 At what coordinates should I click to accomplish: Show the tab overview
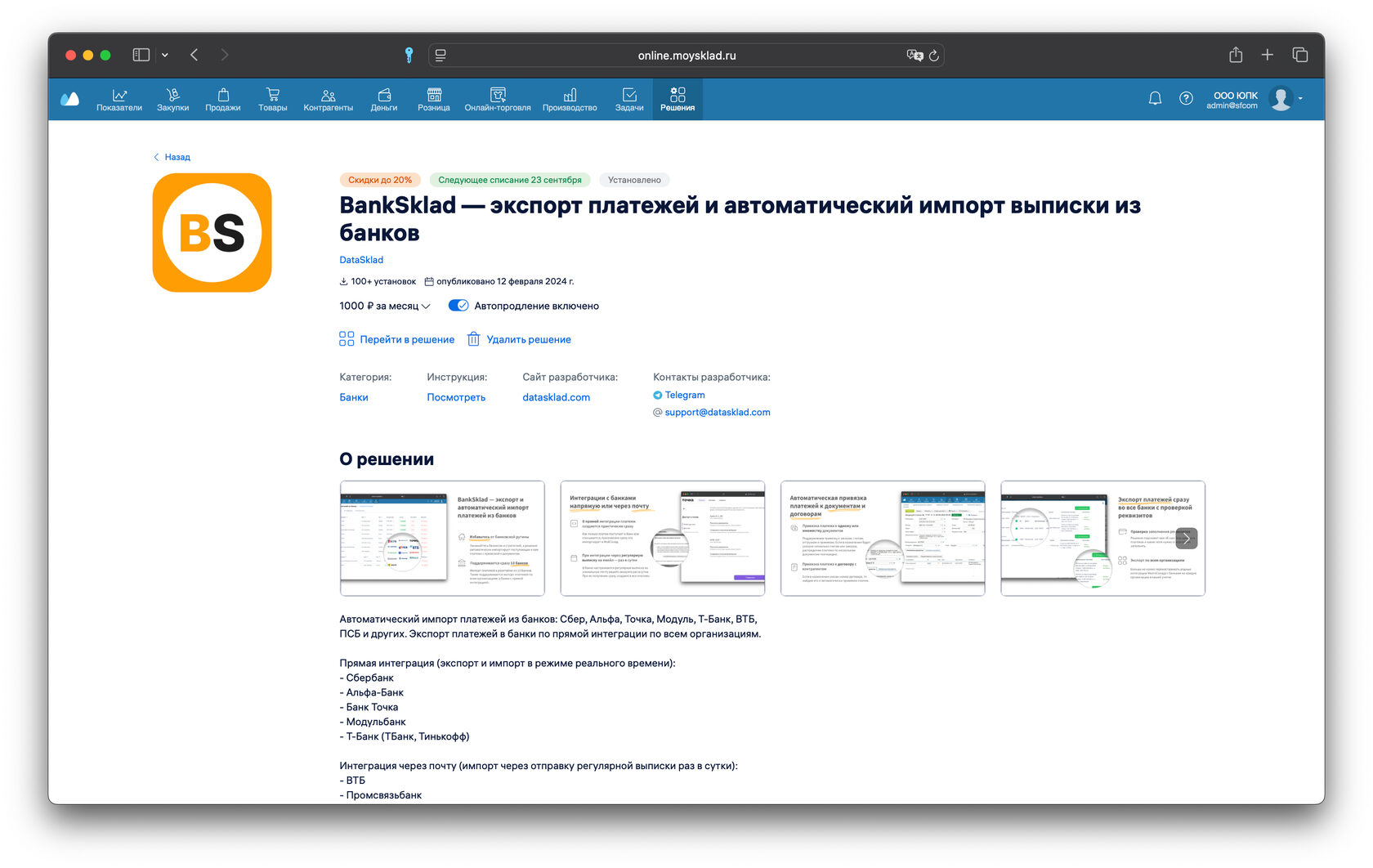pyautogui.click(x=1299, y=55)
